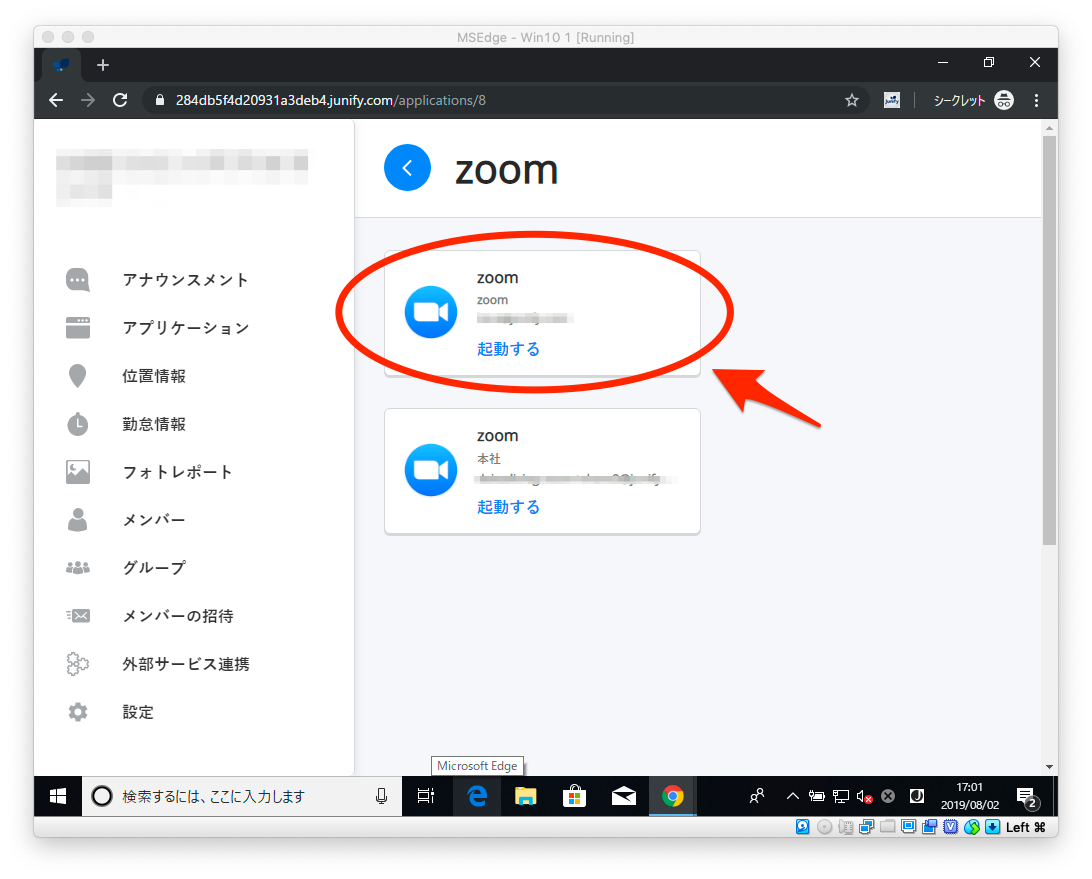
Task: Click 起動する under the 本社 zoom
Action: 508,507
